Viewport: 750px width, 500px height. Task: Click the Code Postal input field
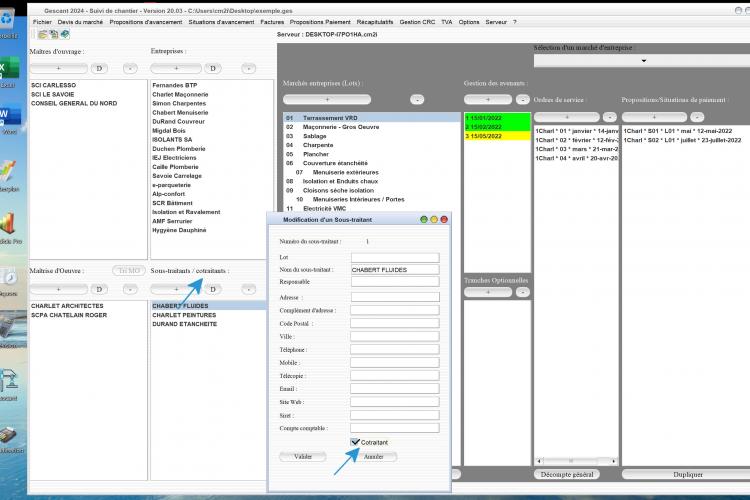[x=395, y=323]
